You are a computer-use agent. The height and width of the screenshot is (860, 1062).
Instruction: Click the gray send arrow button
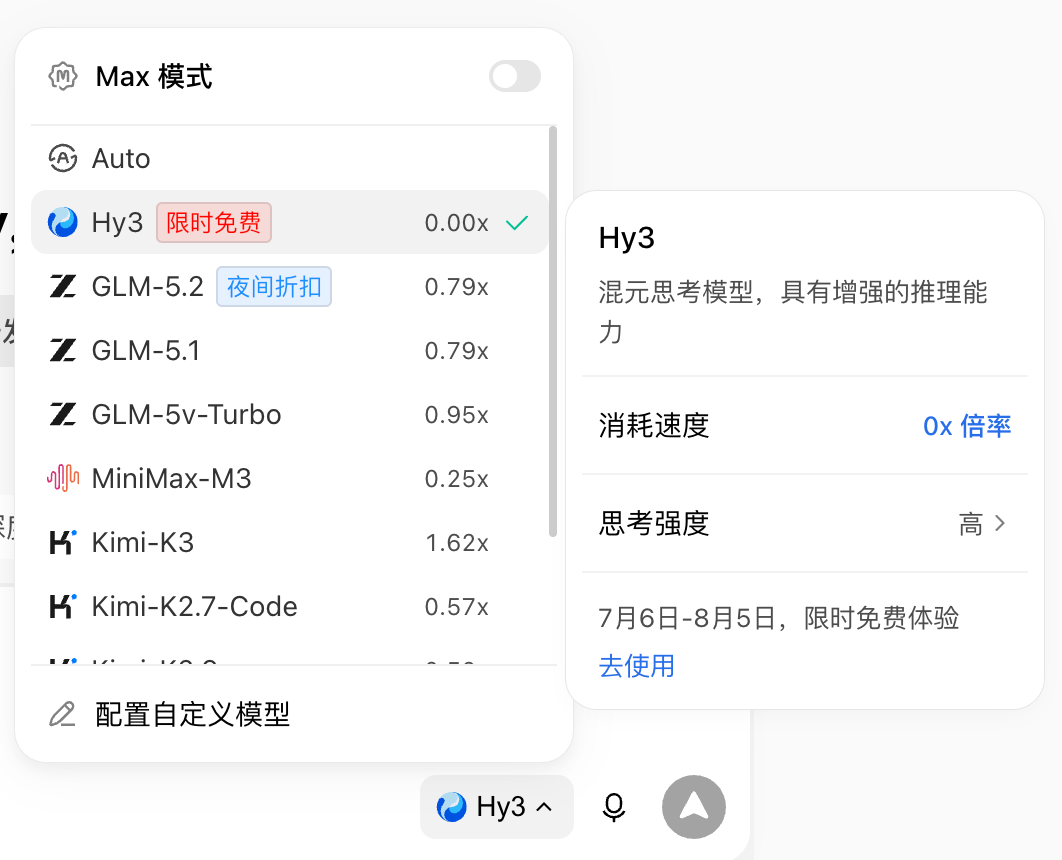[694, 807]
